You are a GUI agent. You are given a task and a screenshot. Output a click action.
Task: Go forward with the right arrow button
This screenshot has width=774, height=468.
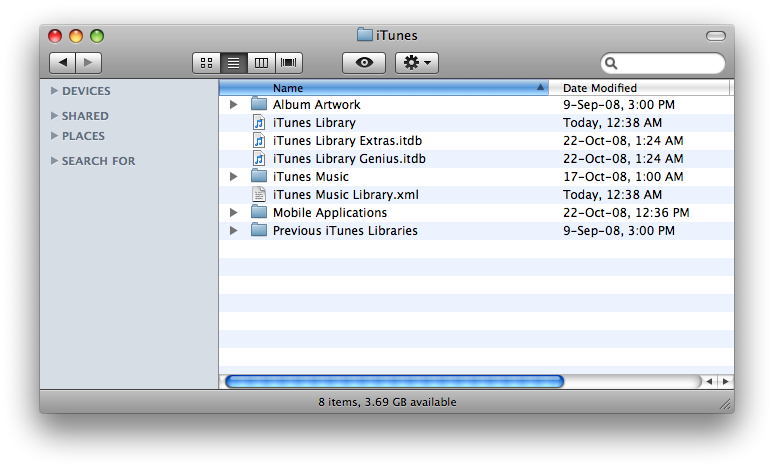tap(89, 63)
